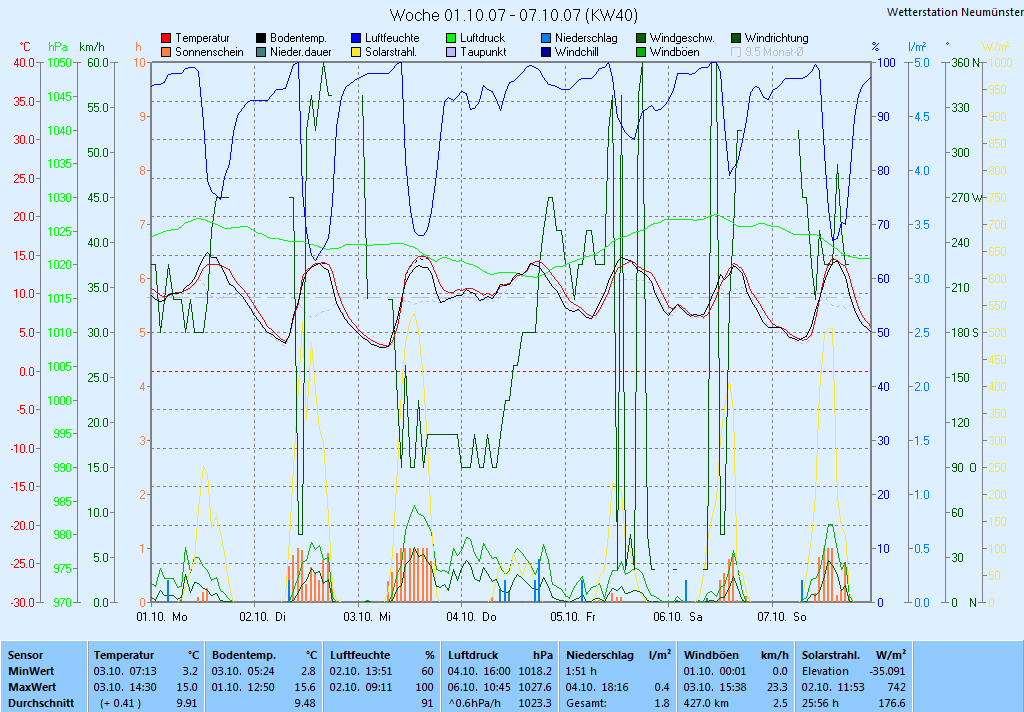Image resolution: width=1024 pixels, height=712 pixels.
Task: Click the dark green Windgeschw. legend swatch
Action: tap(641, 39)
